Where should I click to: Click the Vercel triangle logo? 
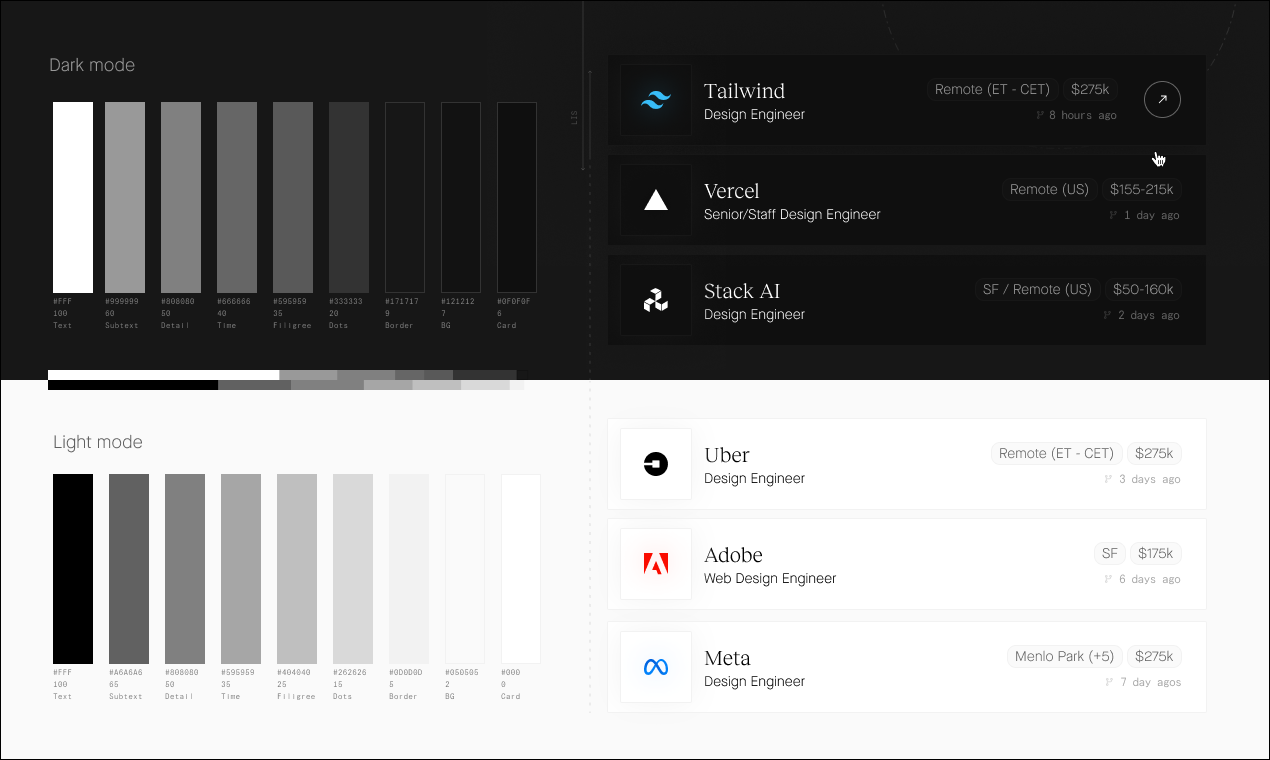point(656,200)
